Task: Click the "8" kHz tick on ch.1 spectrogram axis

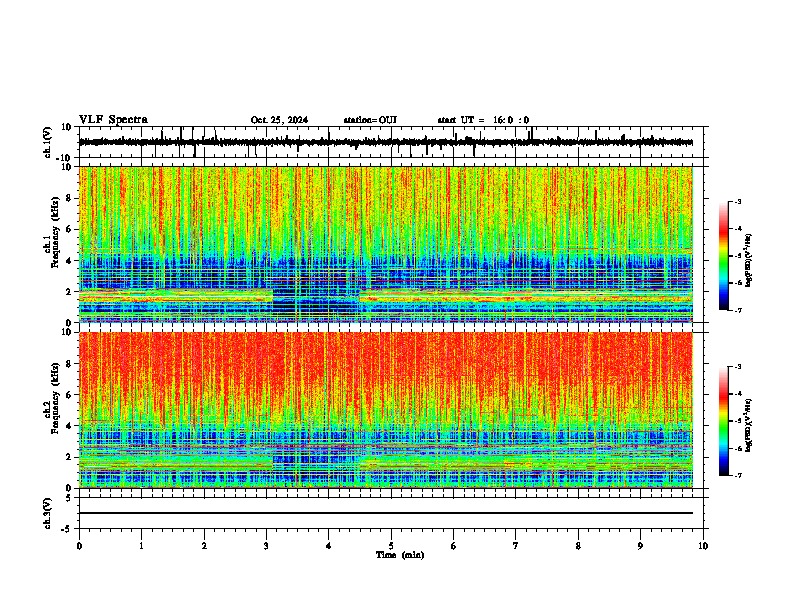Action: point(70,198)
